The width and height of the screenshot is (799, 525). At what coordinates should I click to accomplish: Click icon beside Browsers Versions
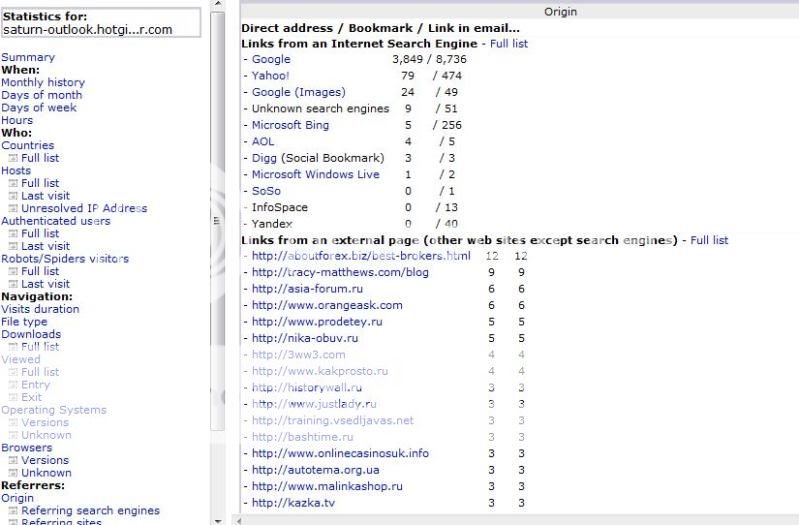[13, 460]
